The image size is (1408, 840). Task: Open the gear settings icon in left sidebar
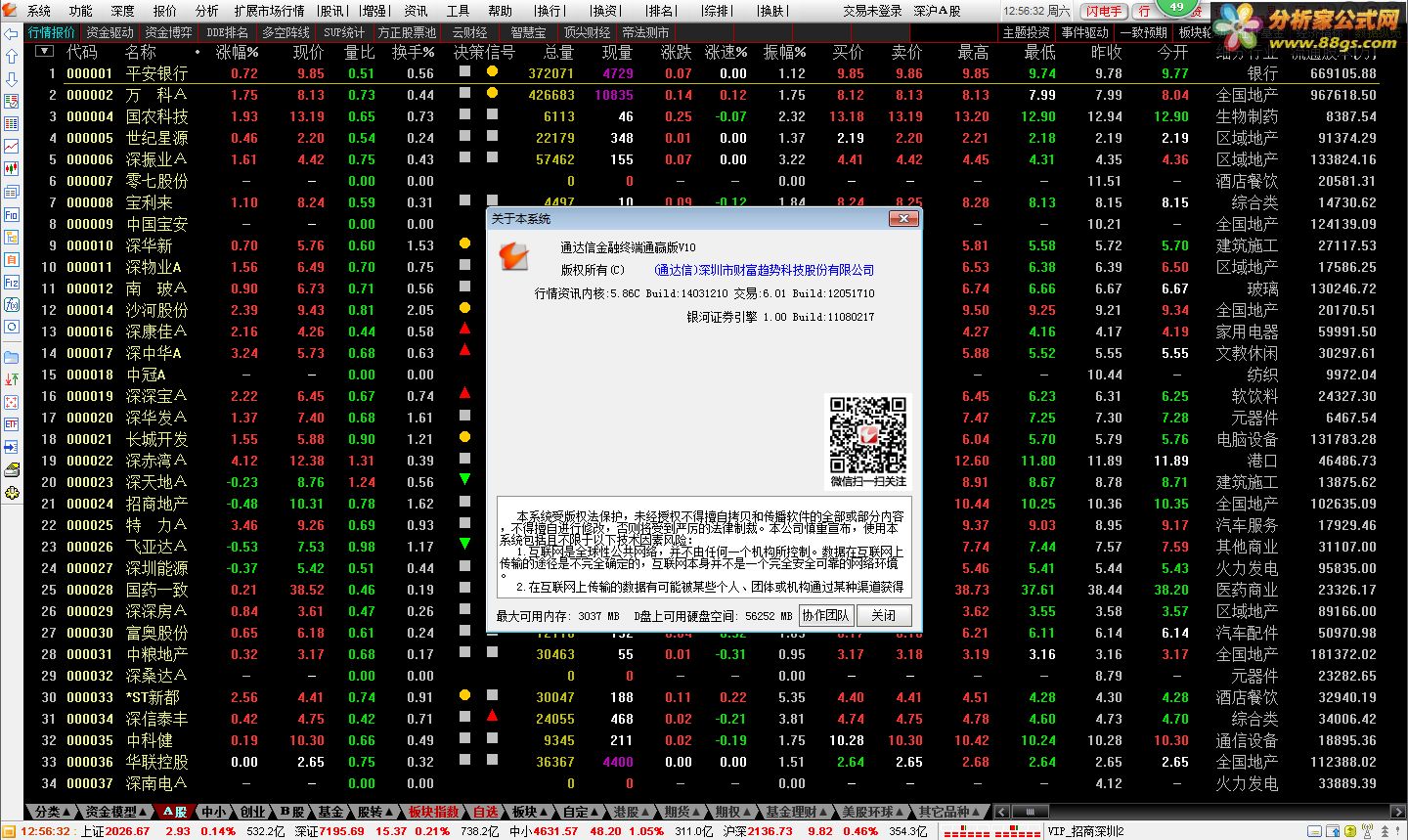pyautogui.click(x=11, y=493)
